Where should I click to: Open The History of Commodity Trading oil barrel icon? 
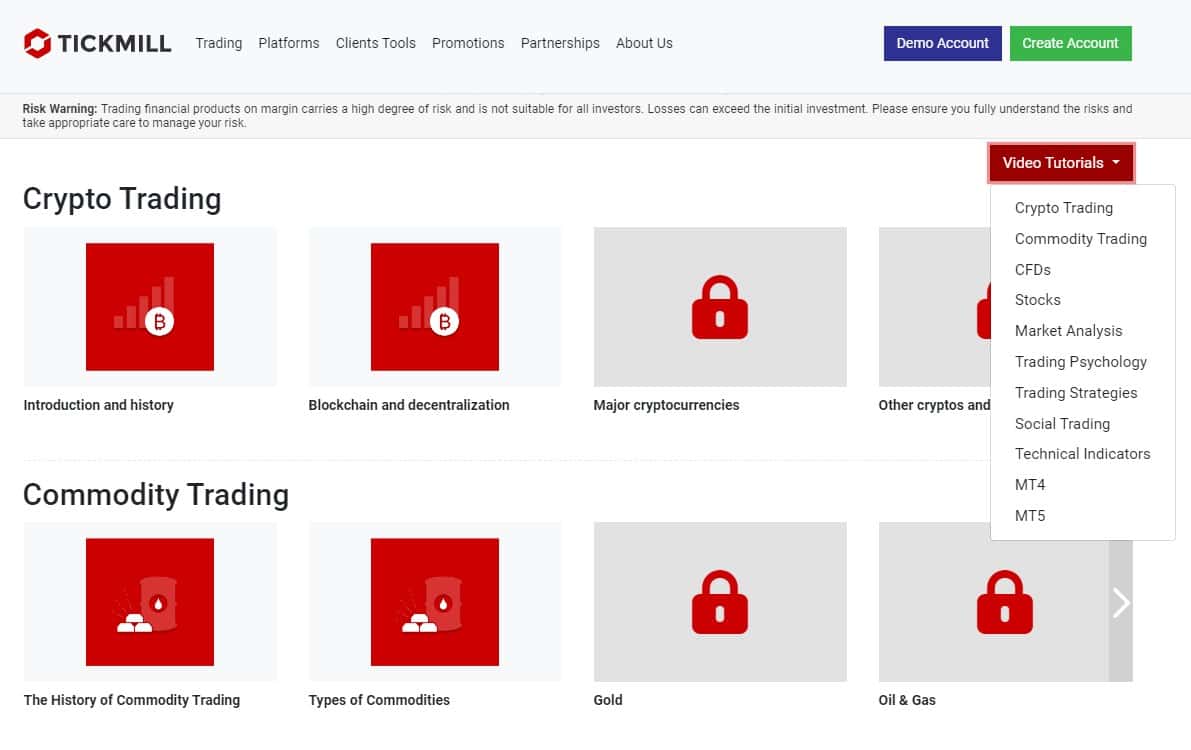150,602
